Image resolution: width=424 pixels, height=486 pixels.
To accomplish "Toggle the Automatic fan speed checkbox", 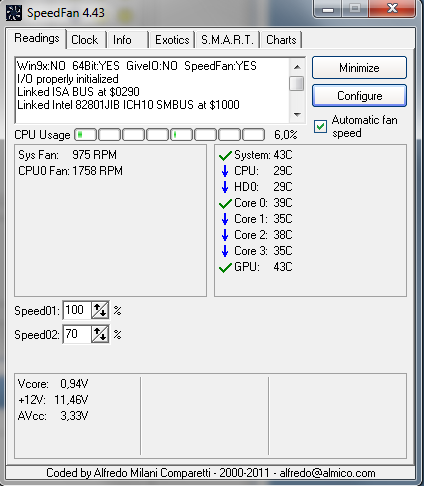I will point(320,127).
